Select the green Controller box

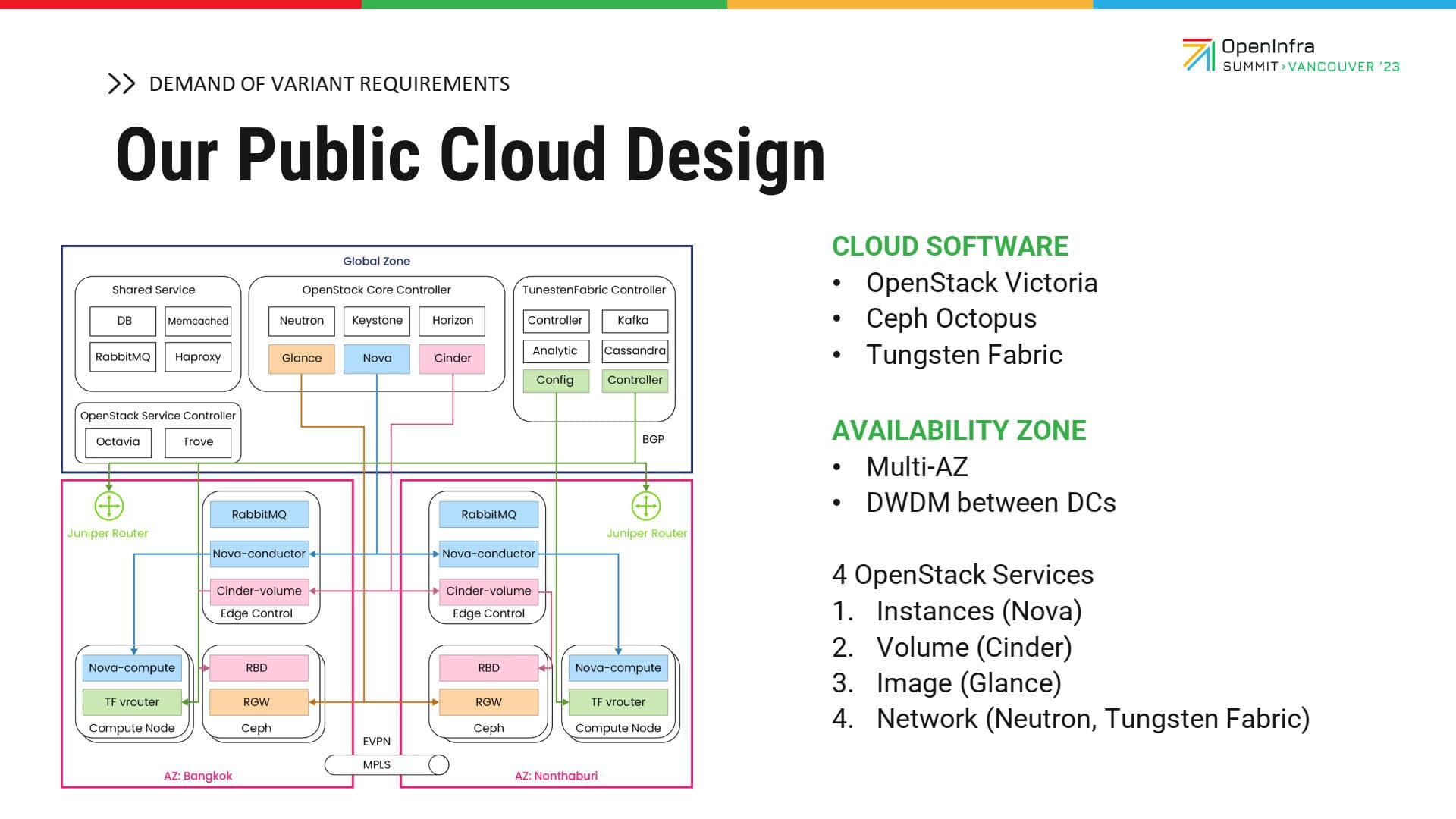(635, 381)
